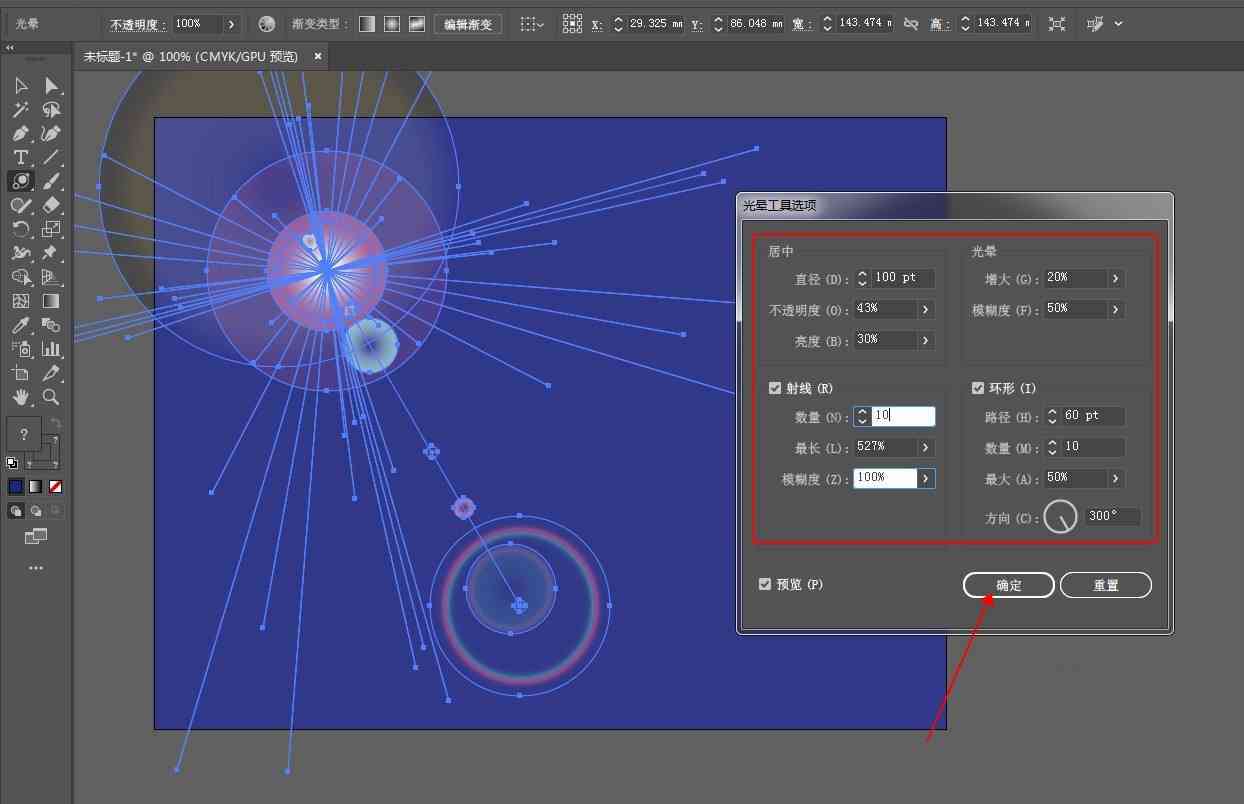This screenshot has width=1244, height=804.
Task: Choose the linear gradient type icon
Action: click(367, 23)
